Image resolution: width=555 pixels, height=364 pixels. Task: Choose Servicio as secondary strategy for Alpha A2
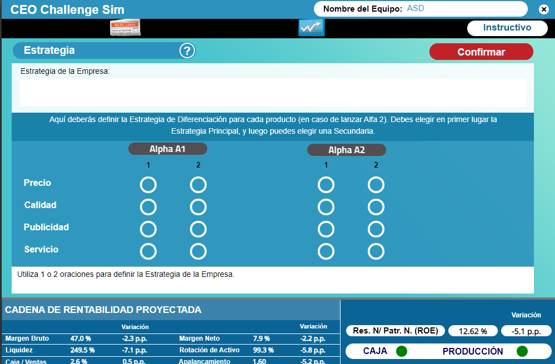(x=376, y=252)
